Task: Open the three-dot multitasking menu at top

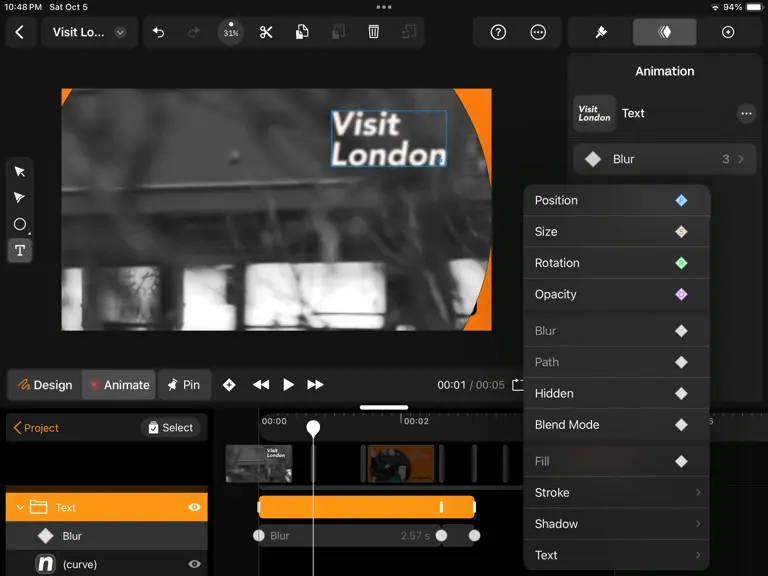Action: click(x=384, y=7)
